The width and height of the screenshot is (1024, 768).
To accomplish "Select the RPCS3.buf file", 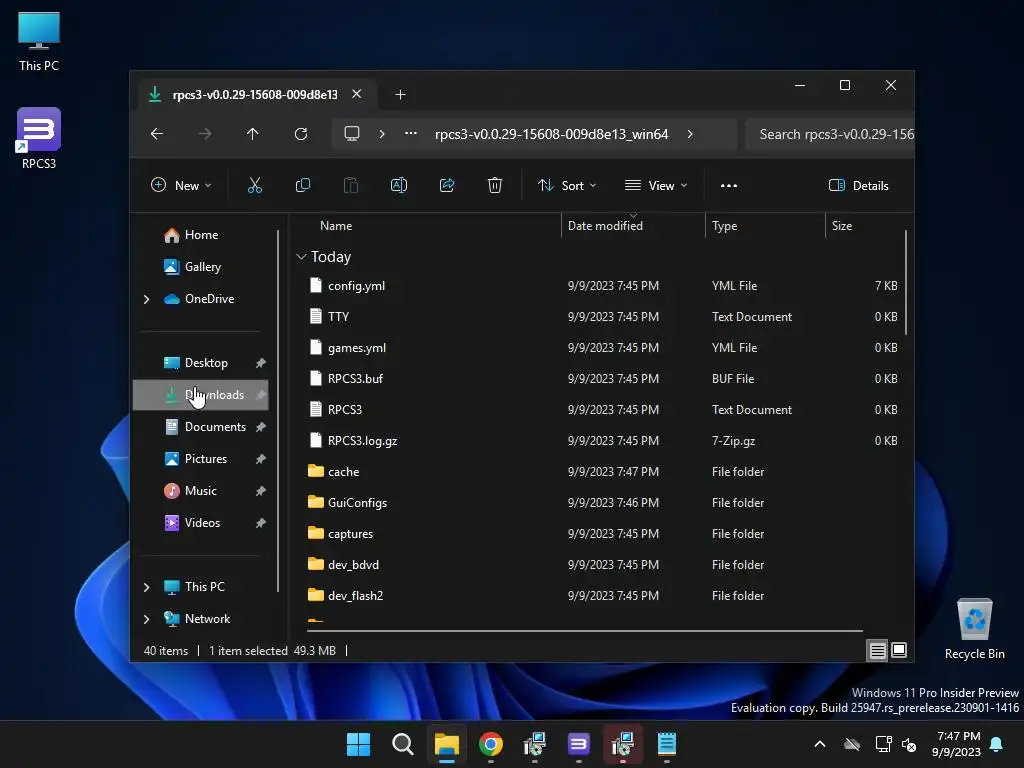I will (x=601, y=379).
